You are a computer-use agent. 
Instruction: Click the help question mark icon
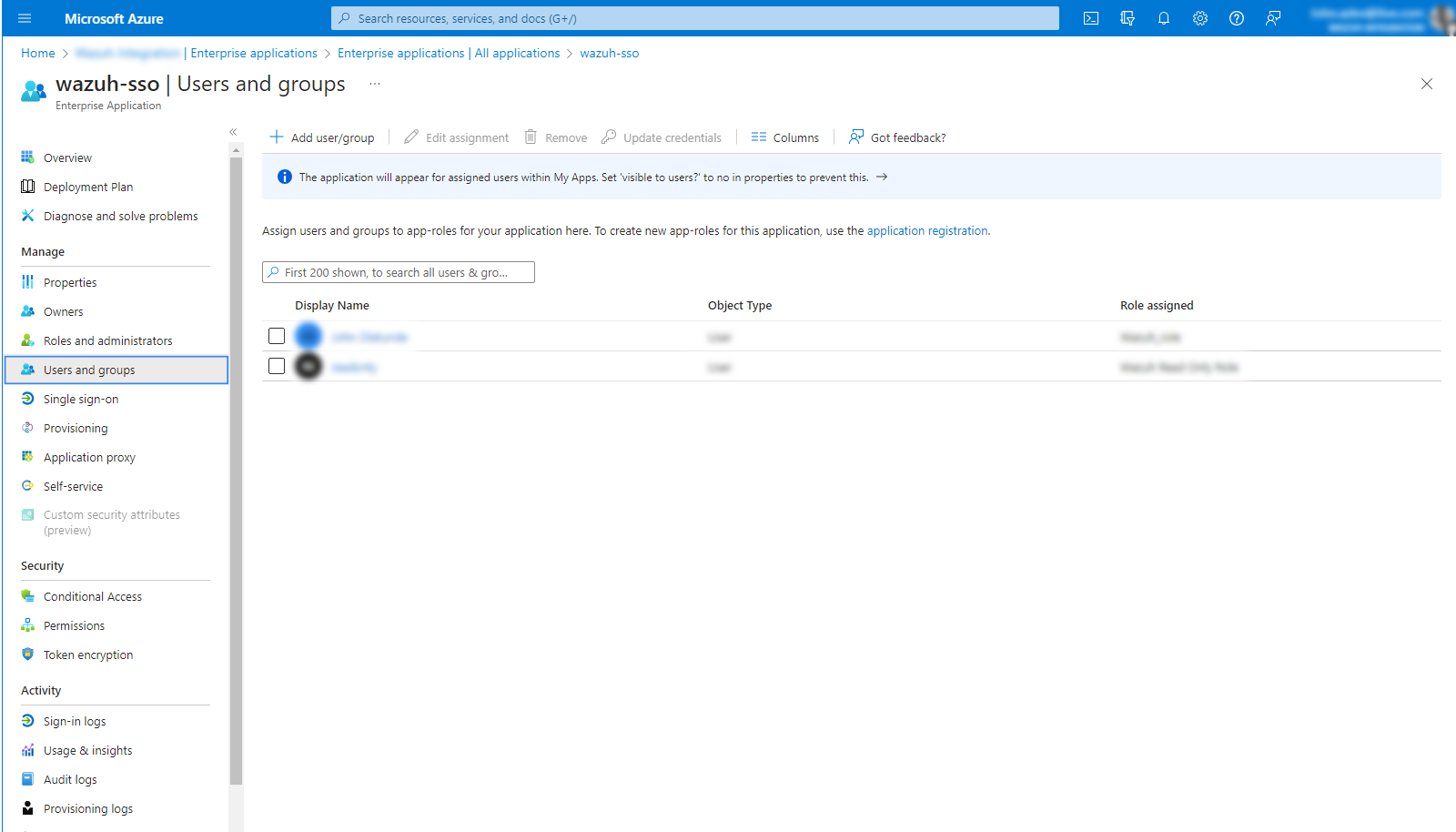point(1236,18)
